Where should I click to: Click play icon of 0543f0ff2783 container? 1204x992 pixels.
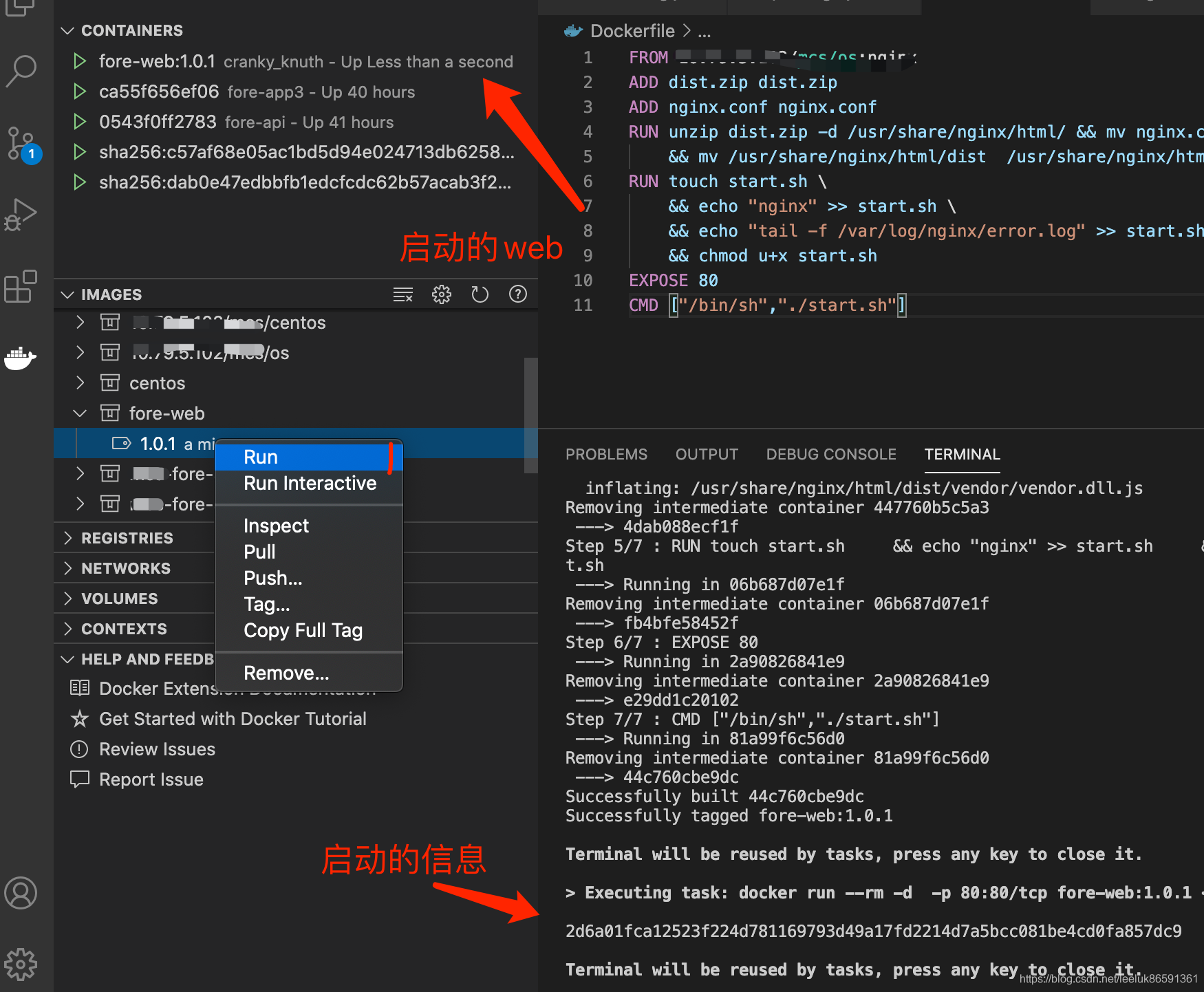click(x=80, y=122)
